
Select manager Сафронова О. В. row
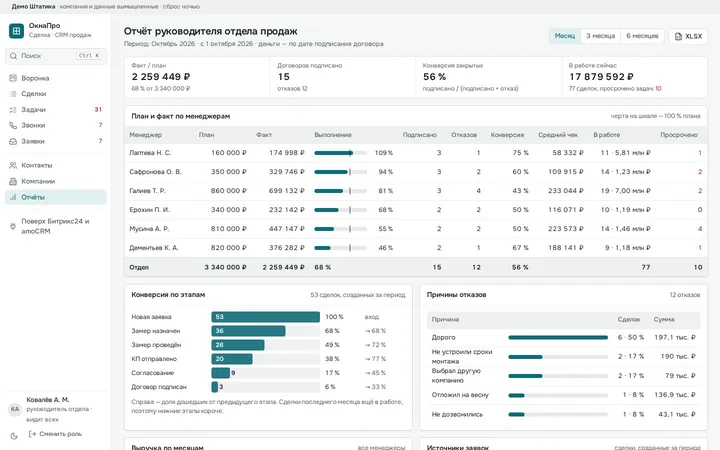point(416,172)
